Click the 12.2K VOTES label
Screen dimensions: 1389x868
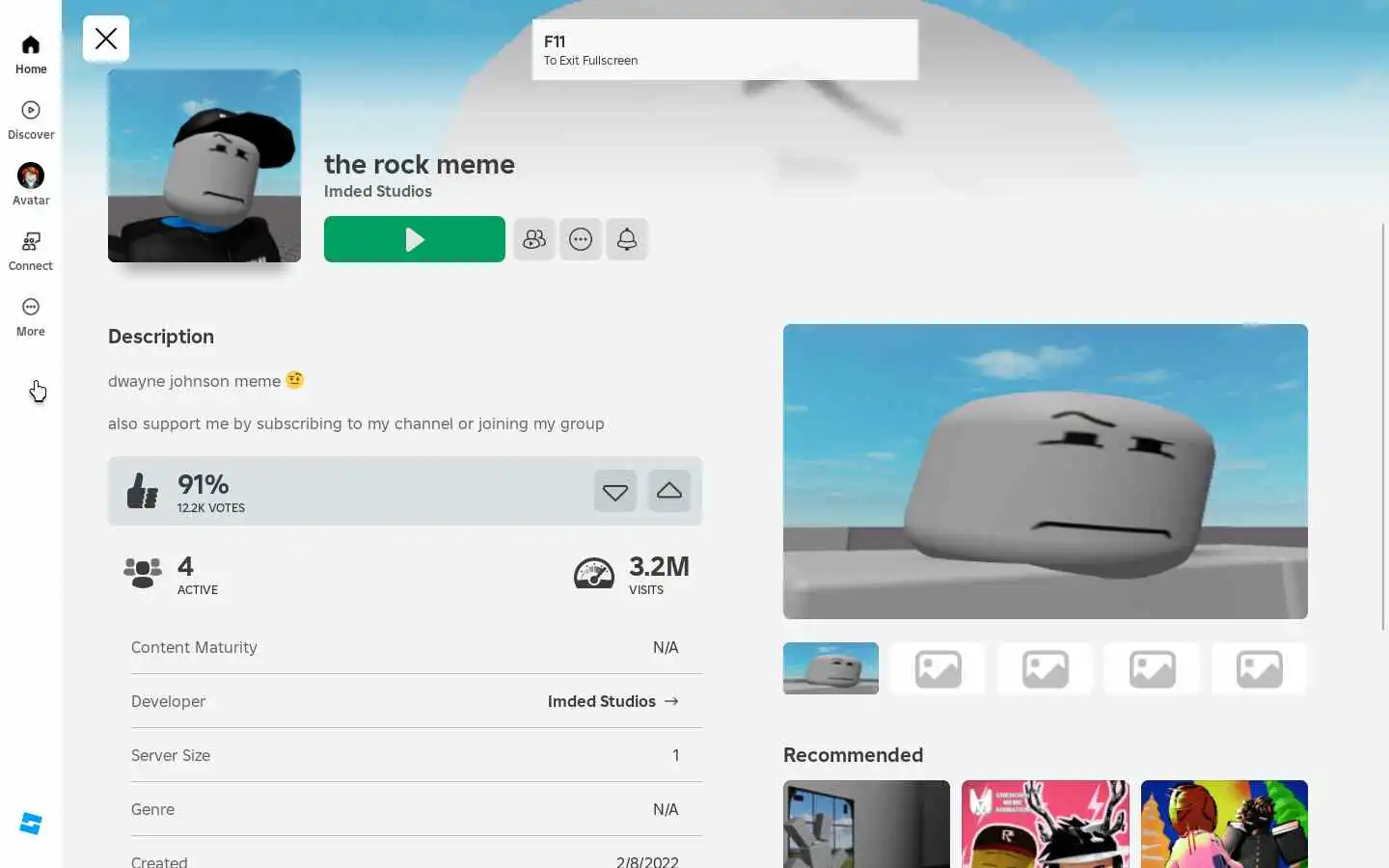211,508
